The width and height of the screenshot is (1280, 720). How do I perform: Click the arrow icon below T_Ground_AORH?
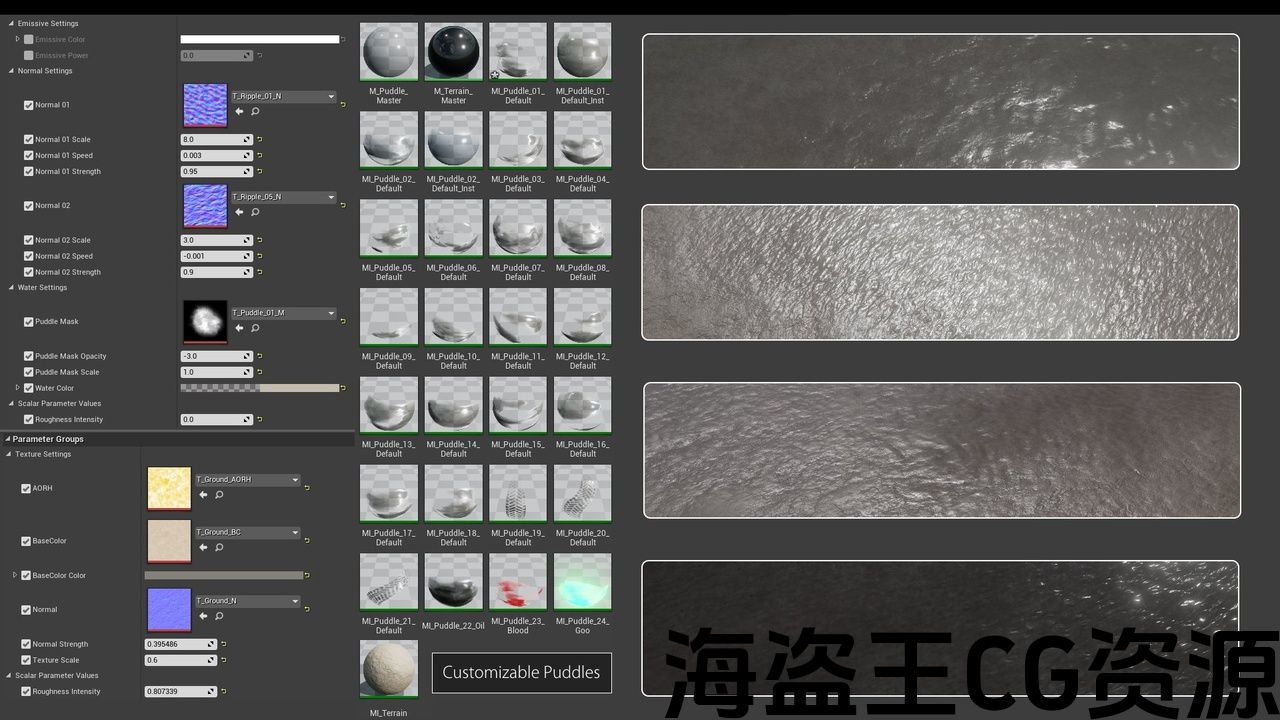pos(203,495)
